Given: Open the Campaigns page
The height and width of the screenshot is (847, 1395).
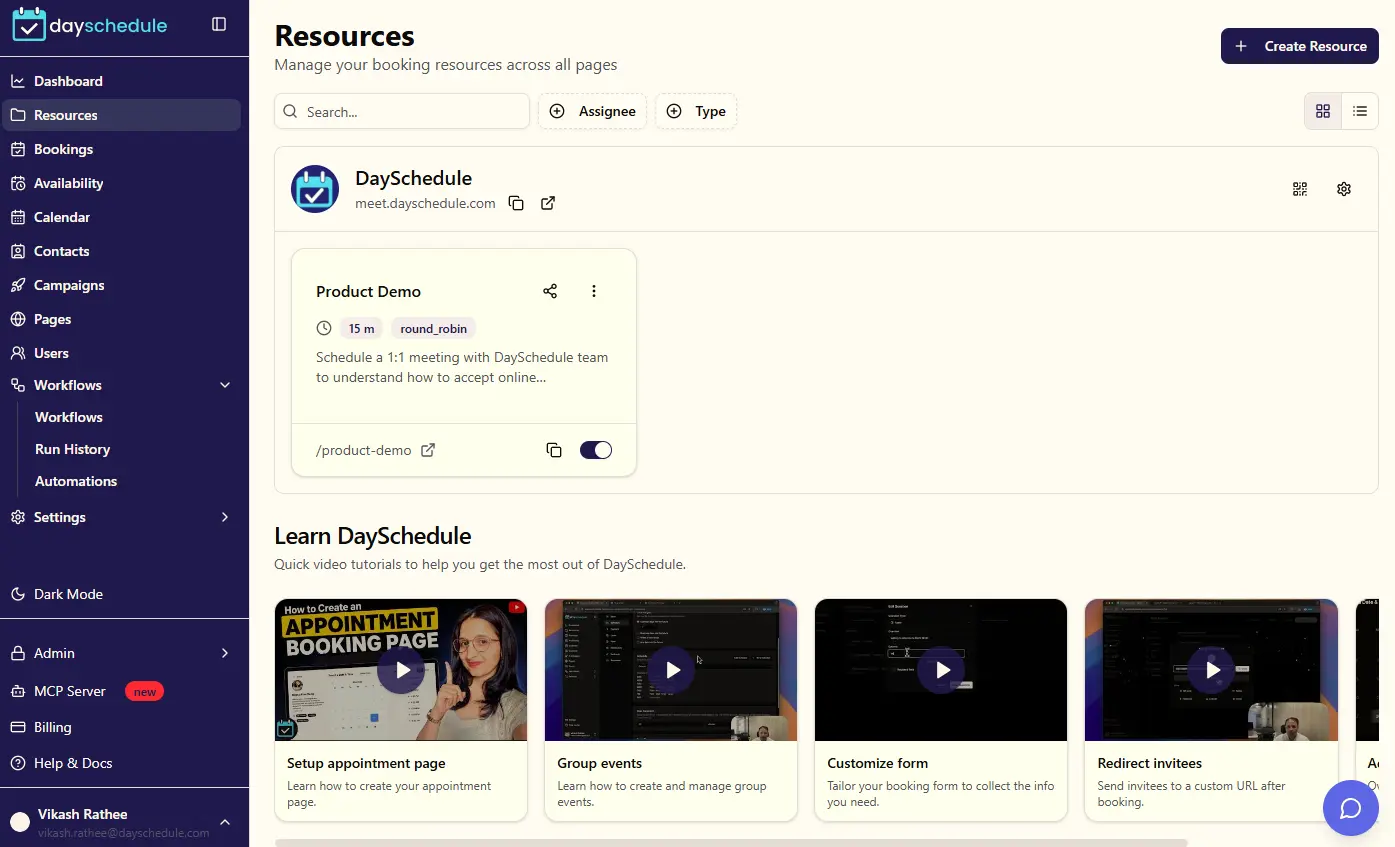Looking at the screenshot, I should click(121, 285).
